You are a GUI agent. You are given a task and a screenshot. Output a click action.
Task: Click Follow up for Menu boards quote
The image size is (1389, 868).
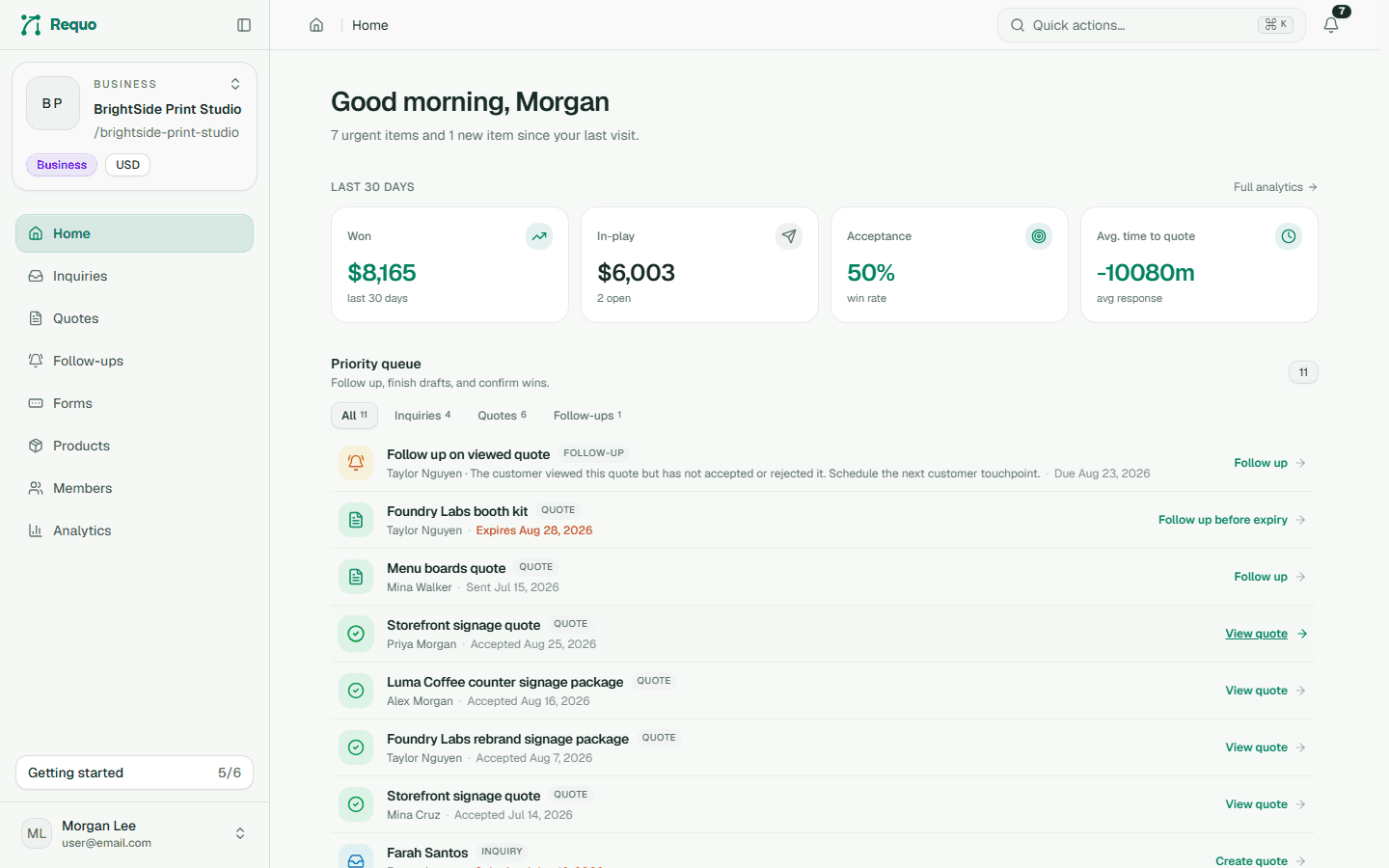point(1269,577)
